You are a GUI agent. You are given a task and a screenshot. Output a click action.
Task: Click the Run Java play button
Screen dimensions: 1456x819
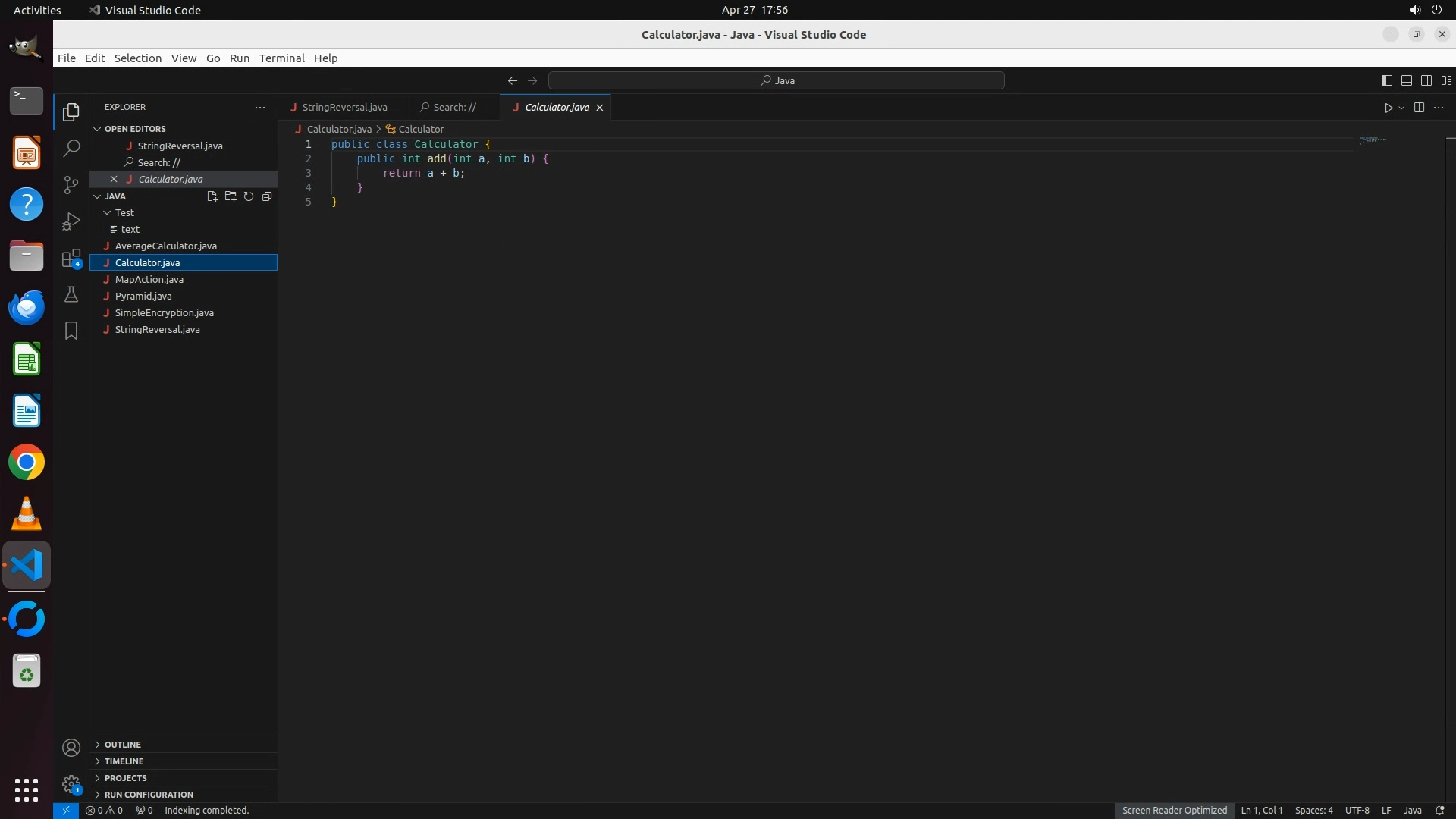click(1388, 108)
